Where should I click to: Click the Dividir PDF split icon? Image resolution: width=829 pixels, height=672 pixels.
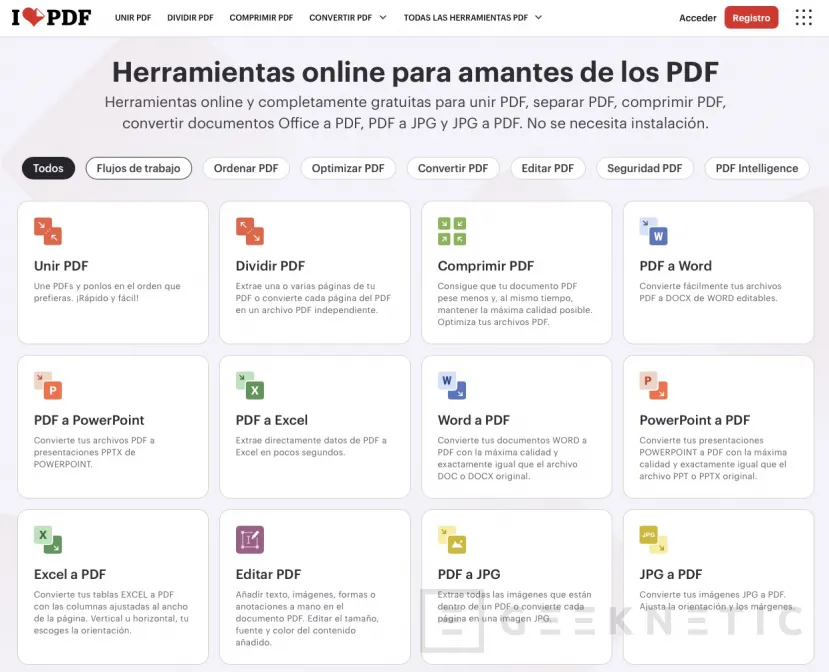pos(250,231)
